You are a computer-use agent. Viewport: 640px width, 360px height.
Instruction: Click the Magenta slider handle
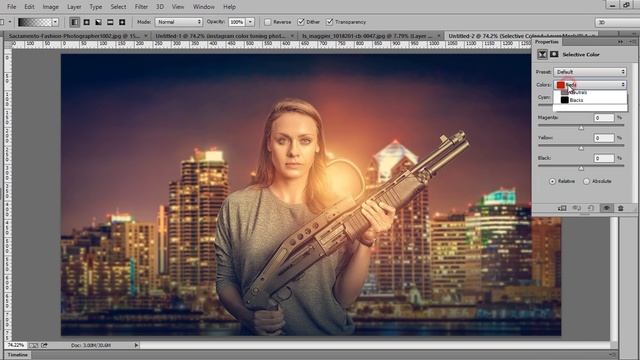pos(581,128)
